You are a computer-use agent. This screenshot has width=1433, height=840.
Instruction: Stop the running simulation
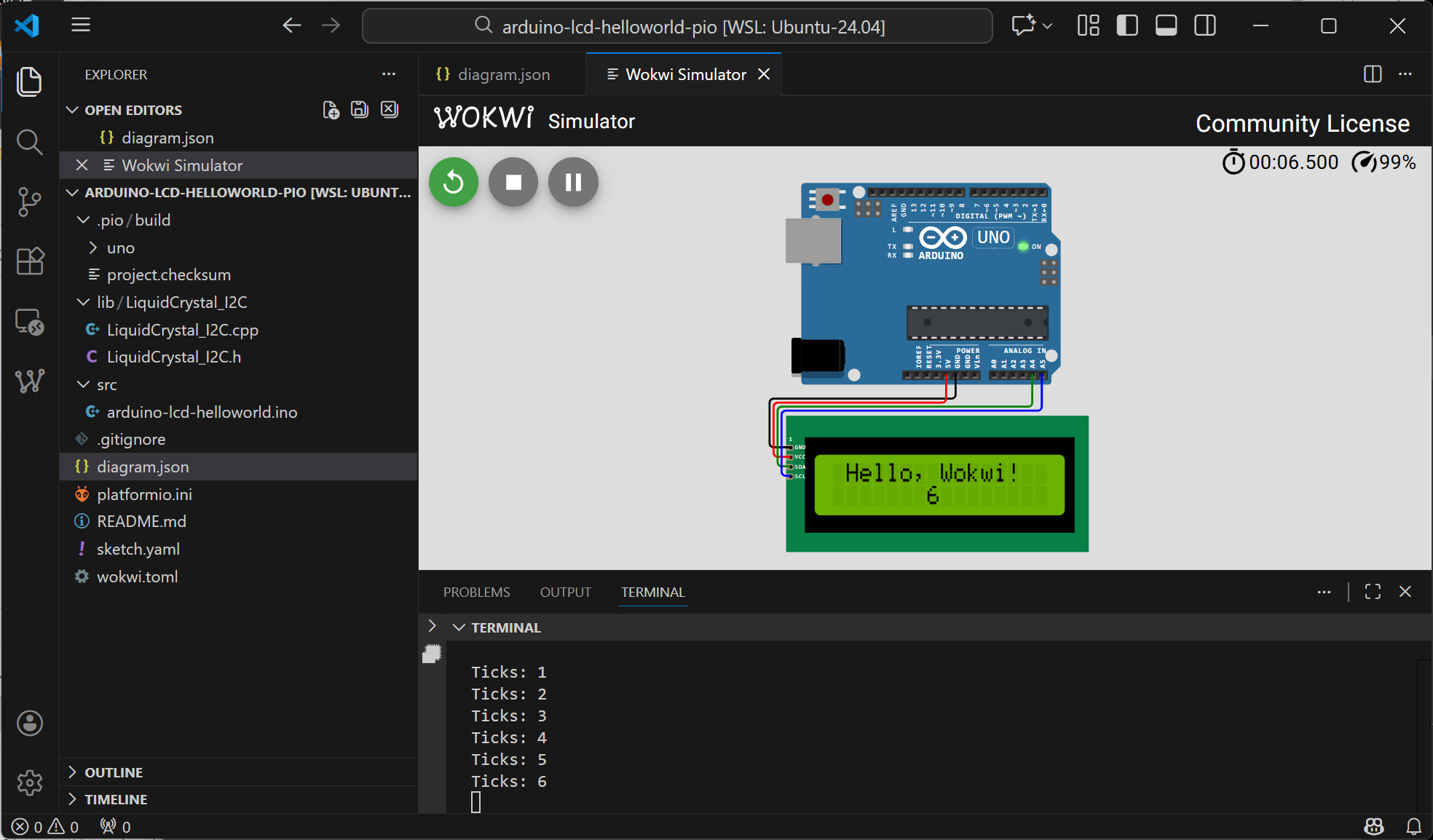coord(513,182)
